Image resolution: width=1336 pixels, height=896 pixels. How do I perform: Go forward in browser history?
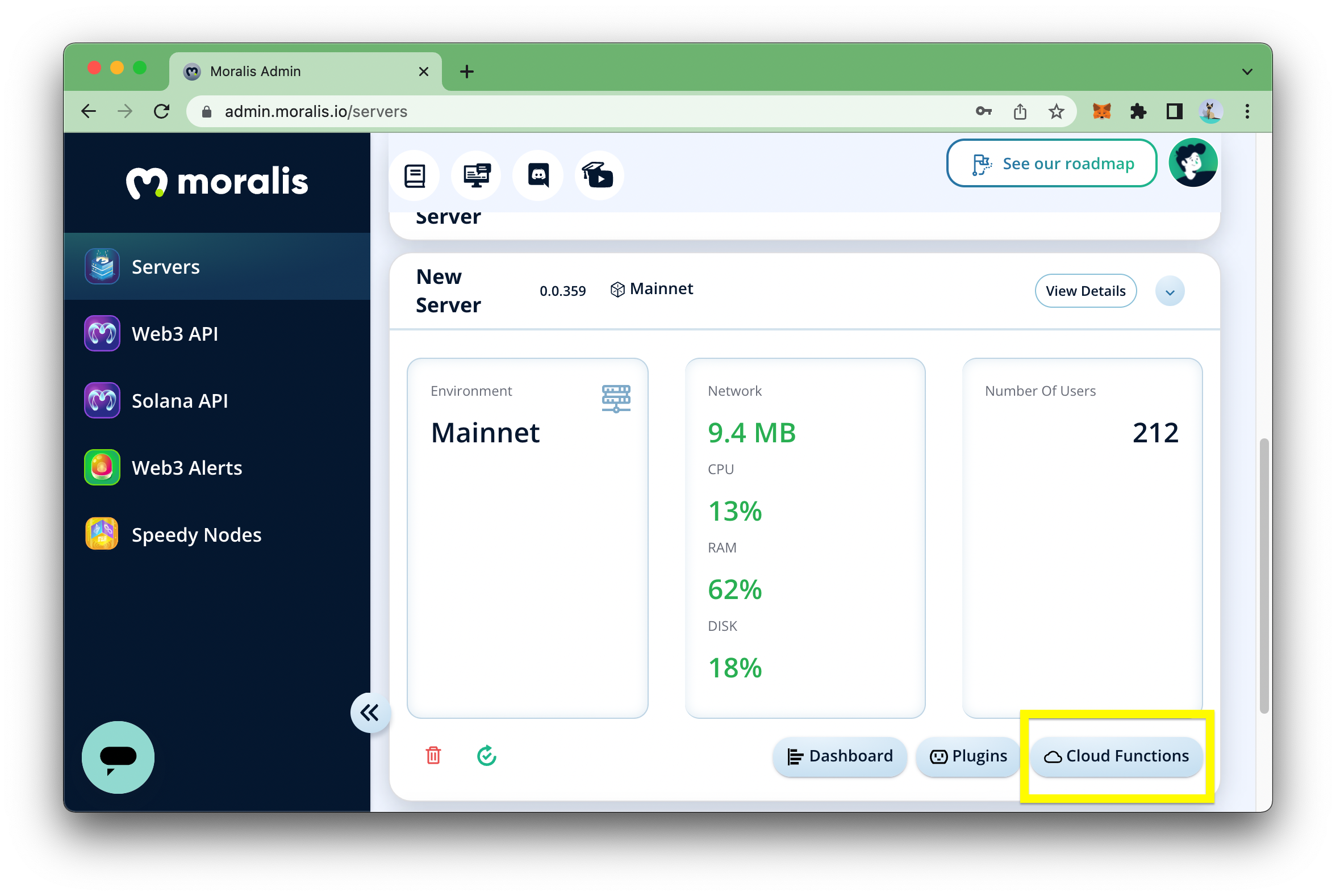tap(124, 111)
